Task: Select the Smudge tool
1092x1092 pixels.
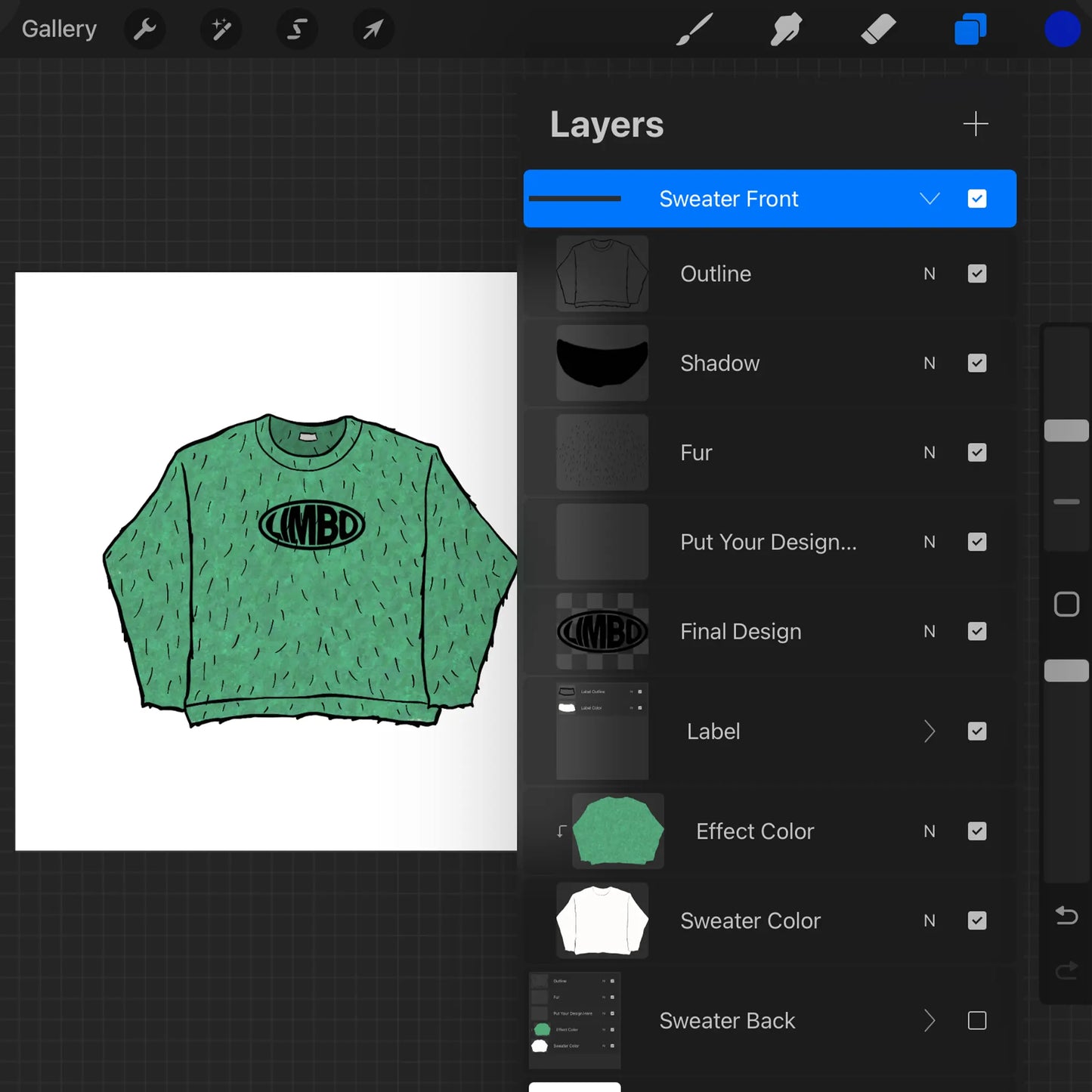Action: pyautogui.click(x=786, y=29)
